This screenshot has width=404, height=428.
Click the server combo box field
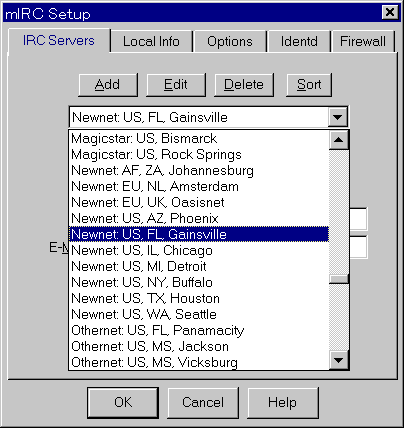pos(199,117)
